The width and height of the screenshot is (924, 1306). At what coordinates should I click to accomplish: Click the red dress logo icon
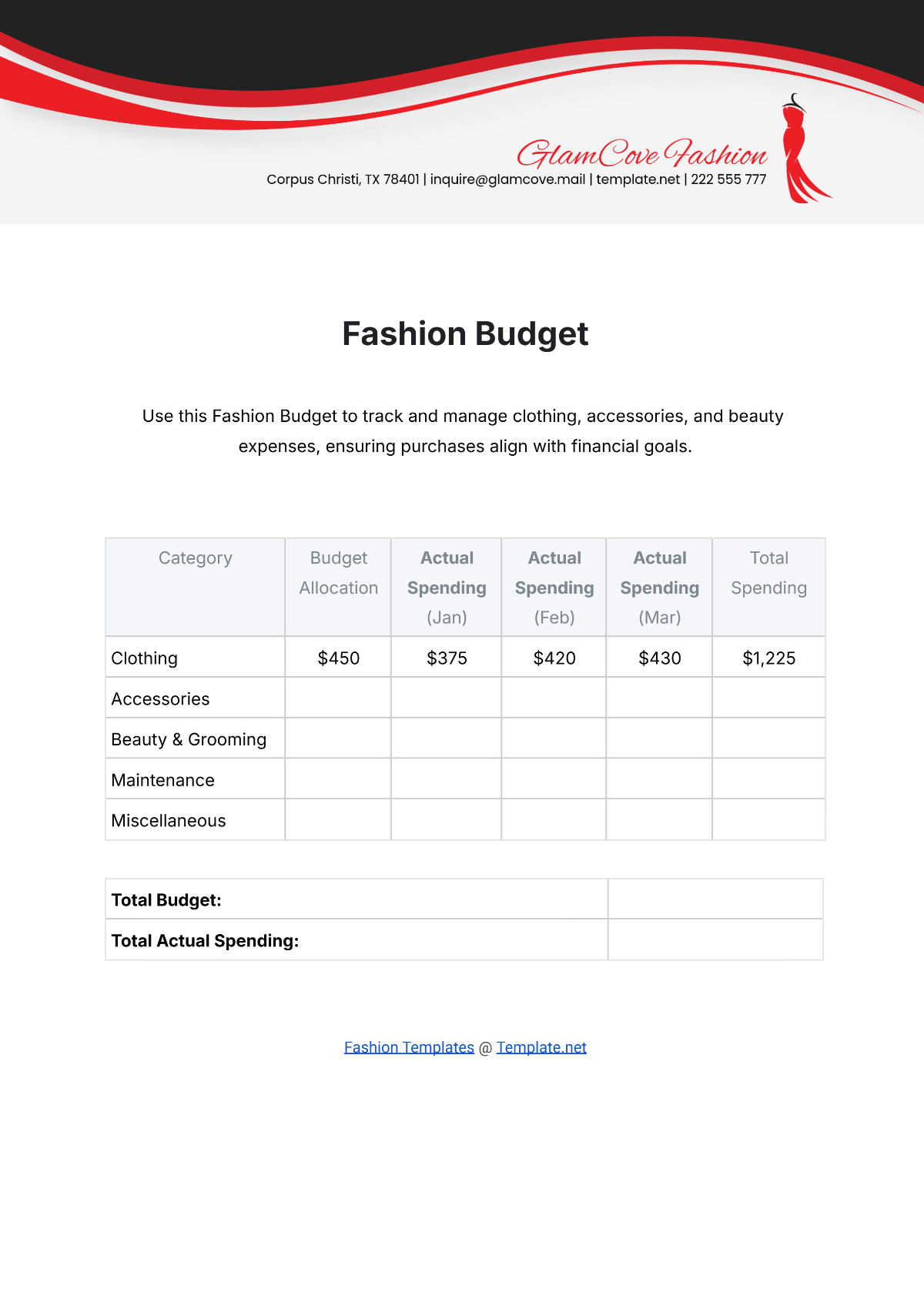pyautogui.click(x=801, y=152)
